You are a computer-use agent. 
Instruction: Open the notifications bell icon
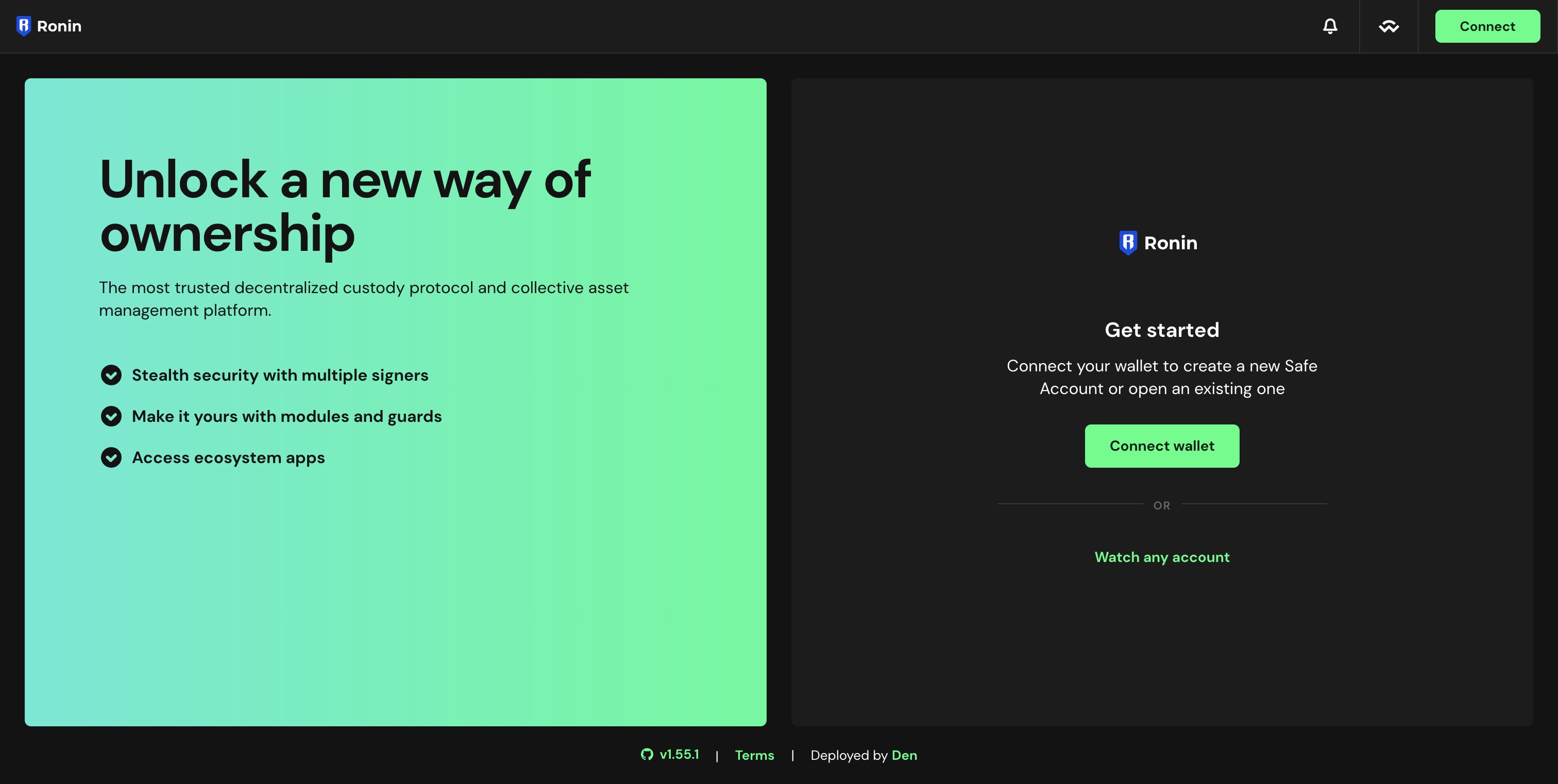coord(1329,26)
